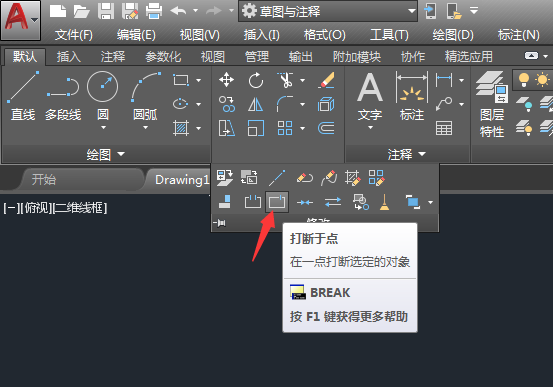Select the ellipse draw tool
Image resolution: width=553 pixels, height=387 pixels.
click(181, 104)
